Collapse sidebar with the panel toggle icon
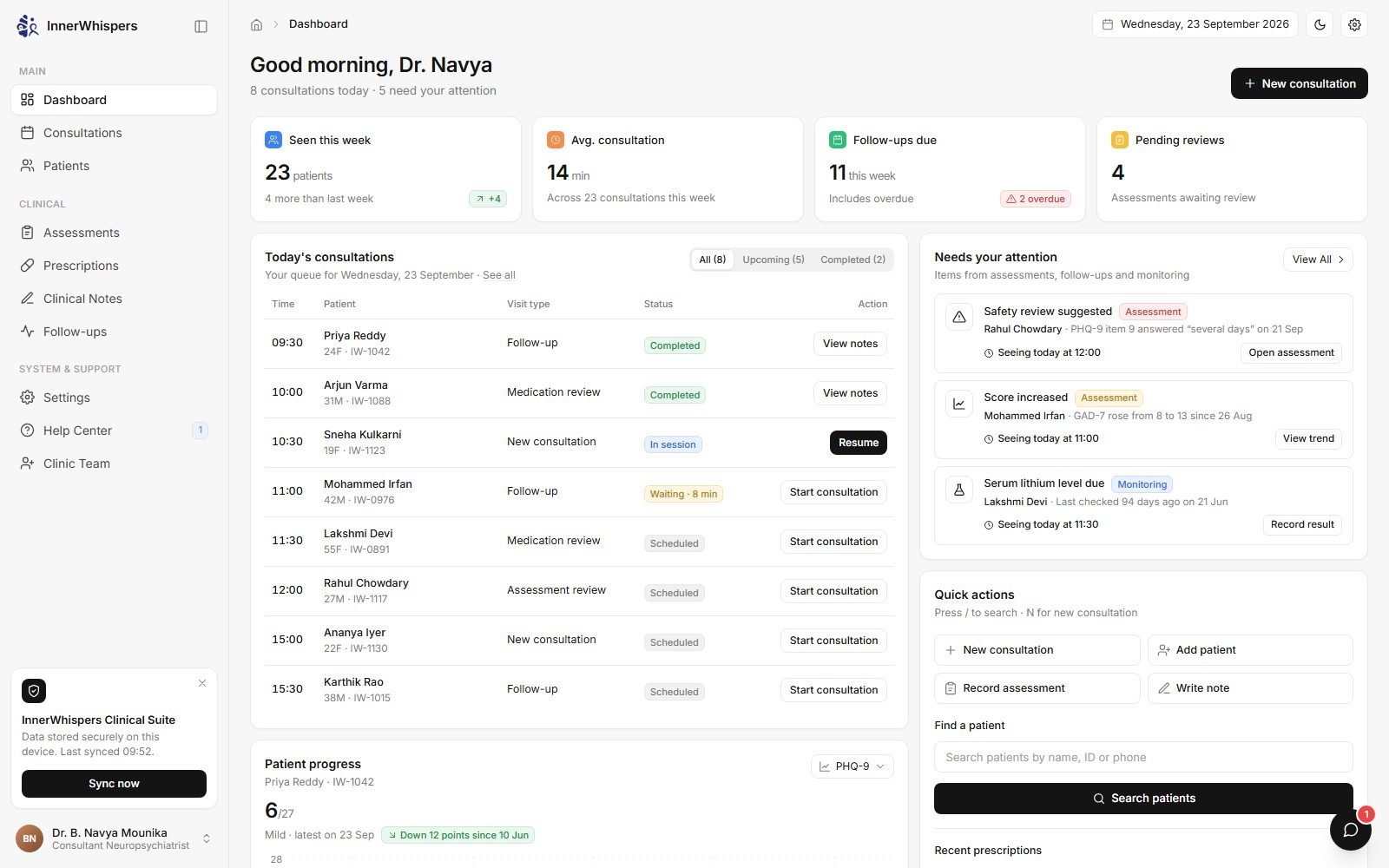The height and width of the screenshot is (868, 1389). click(201, 26)
